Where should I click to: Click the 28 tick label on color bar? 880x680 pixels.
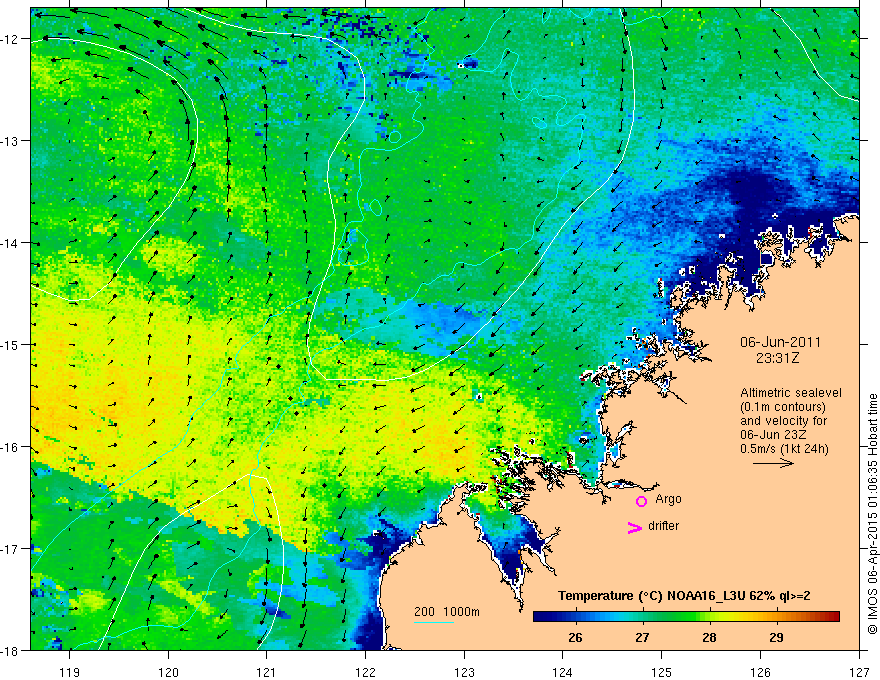click(x=709, y=637)
